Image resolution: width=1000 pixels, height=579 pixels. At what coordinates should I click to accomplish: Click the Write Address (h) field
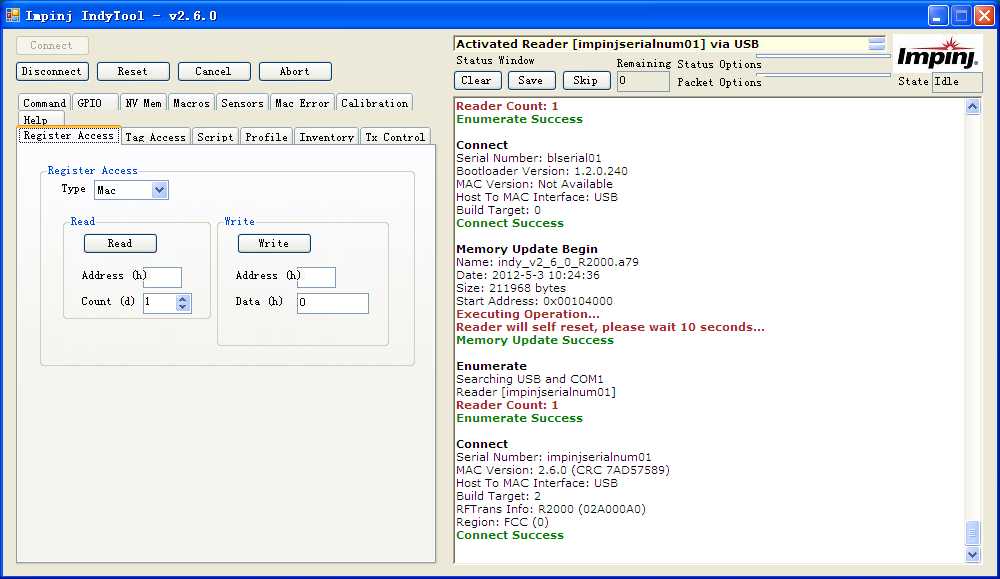click(x=316, y=277)
